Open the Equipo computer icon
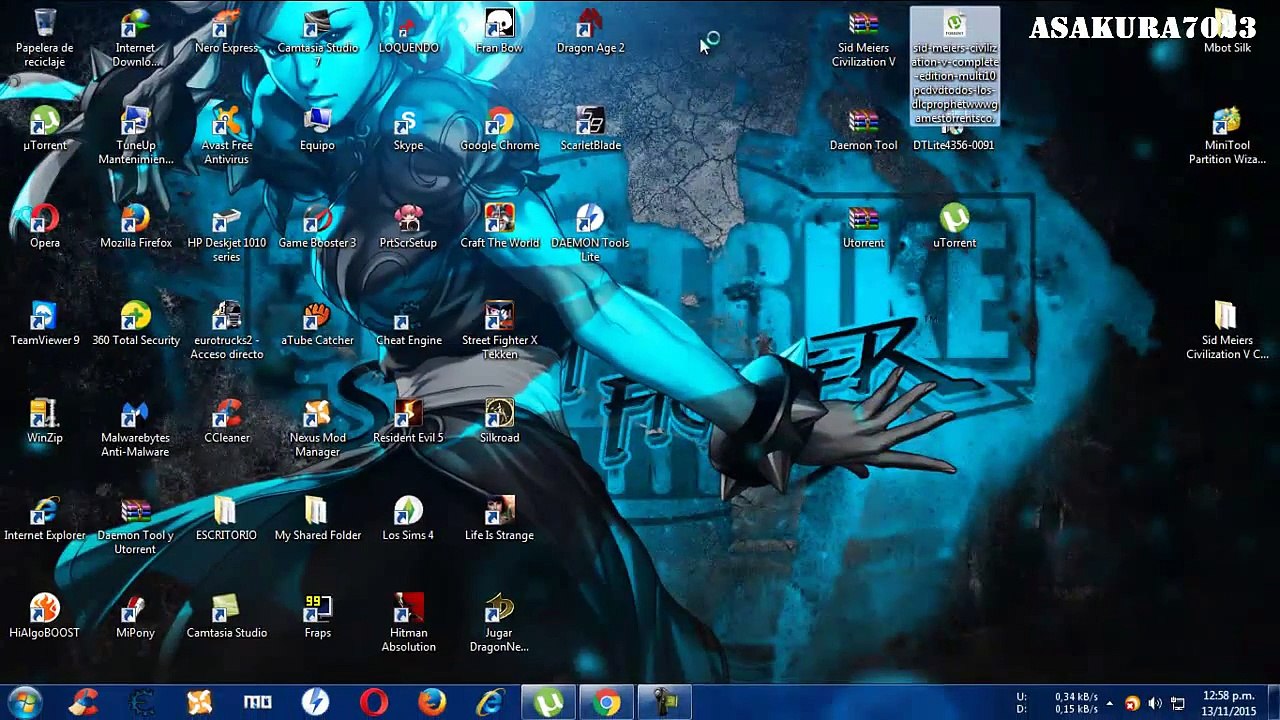This screenshot has height=720, width=1280. pyautogui.click(x=318, y=130)
